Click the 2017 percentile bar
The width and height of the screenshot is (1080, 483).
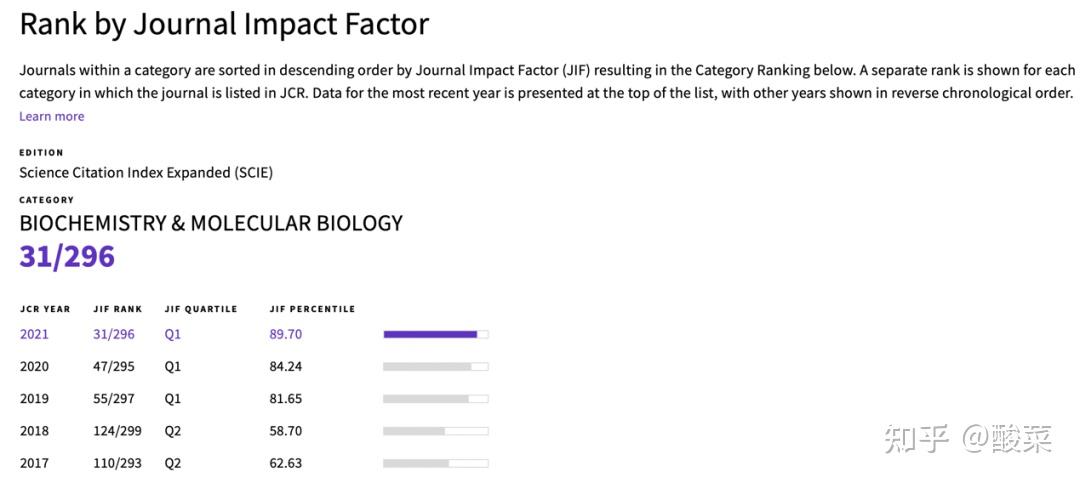(x=435, y=463)
